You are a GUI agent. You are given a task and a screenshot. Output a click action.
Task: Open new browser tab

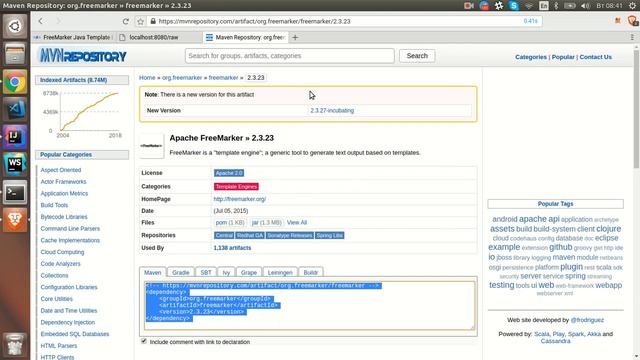point(295,38)
